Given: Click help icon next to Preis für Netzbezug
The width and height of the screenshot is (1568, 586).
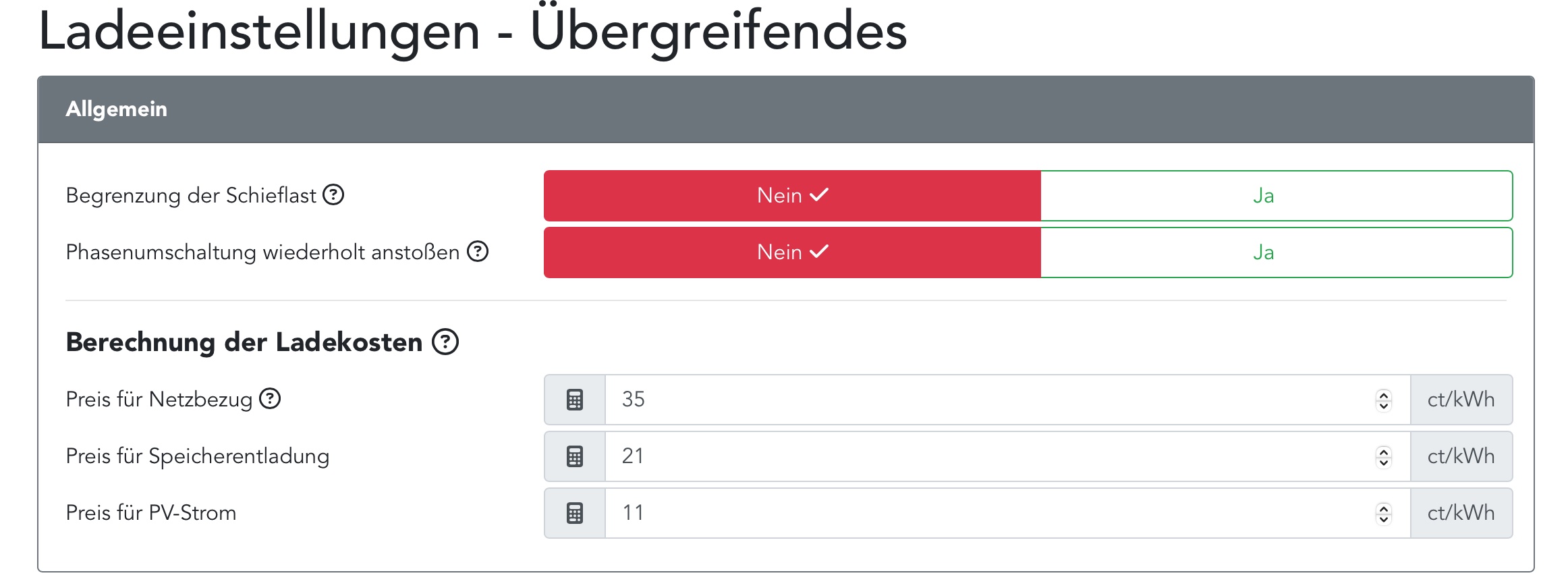Looking at the screenshot, I should [270, 399].
